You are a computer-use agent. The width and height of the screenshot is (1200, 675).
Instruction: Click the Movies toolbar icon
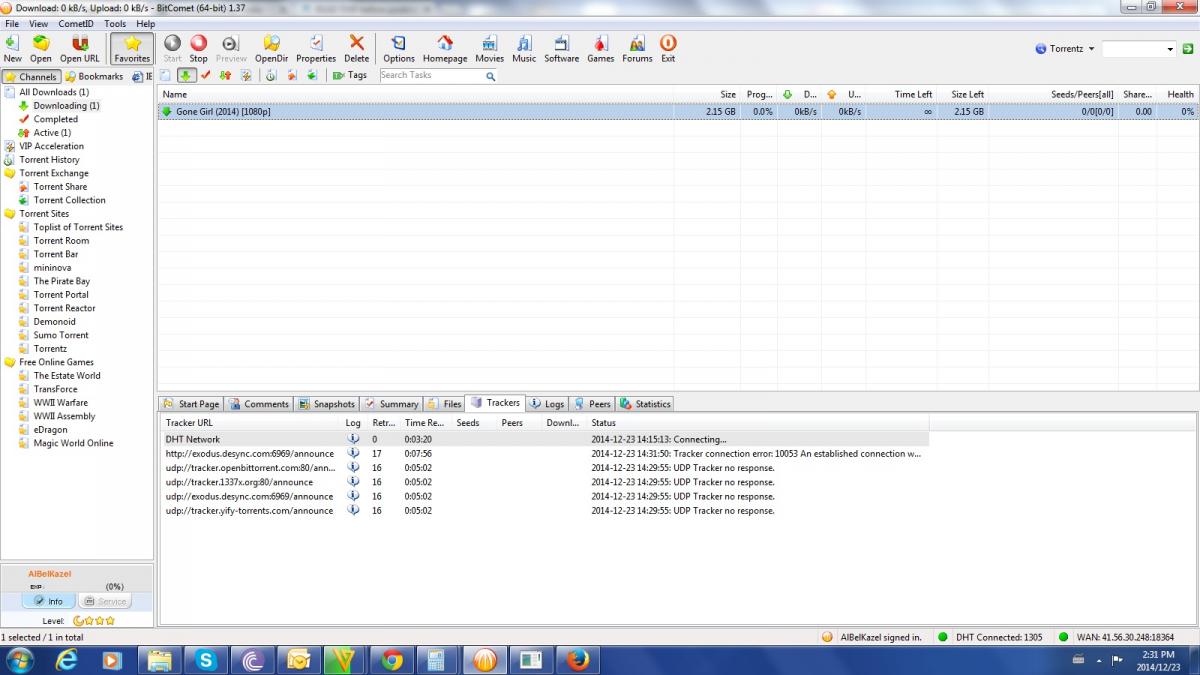(x=489, y=44)
